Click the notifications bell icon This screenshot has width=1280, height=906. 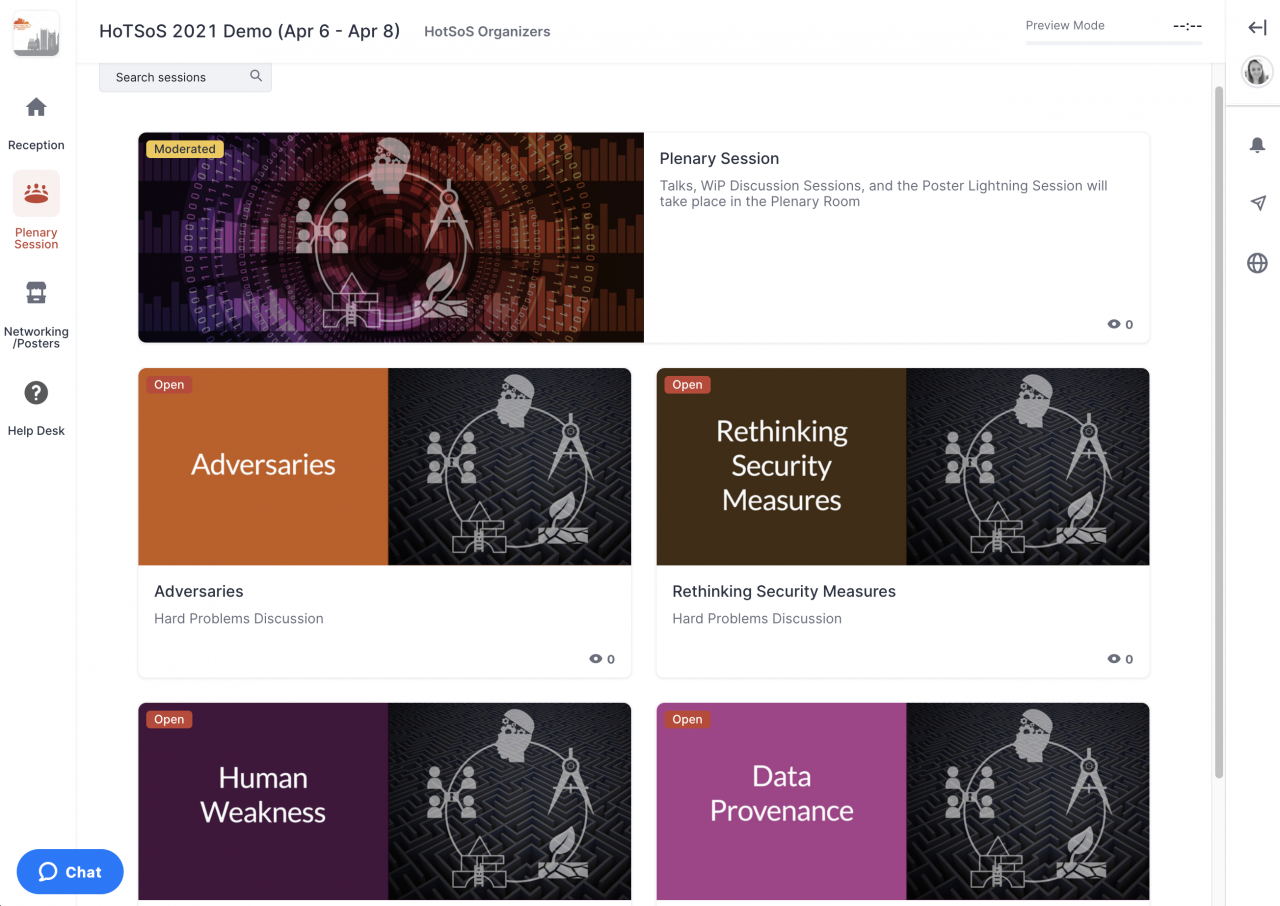click(x=1257, y=146)
